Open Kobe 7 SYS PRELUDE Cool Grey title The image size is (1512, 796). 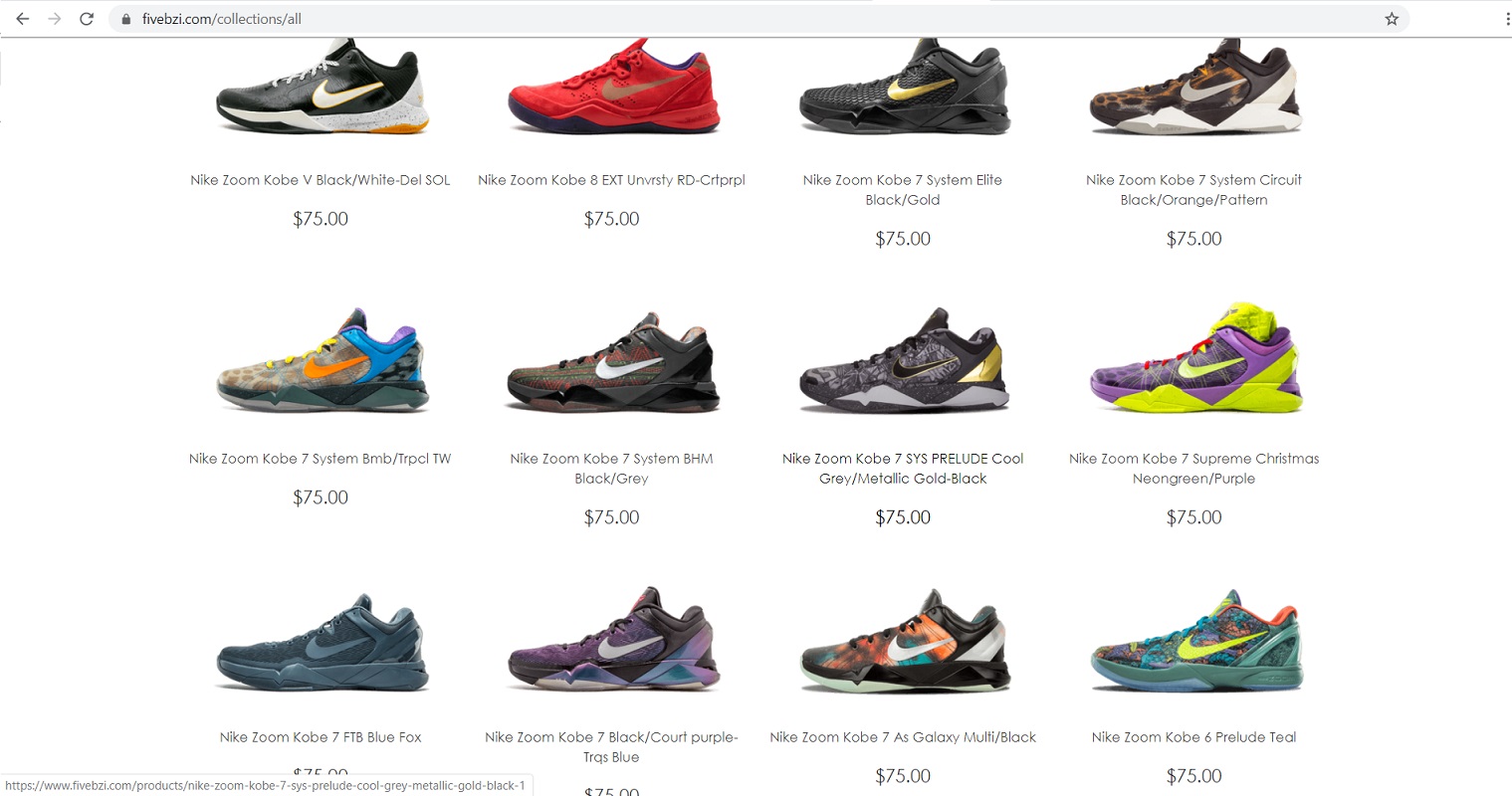click(903, 469)
